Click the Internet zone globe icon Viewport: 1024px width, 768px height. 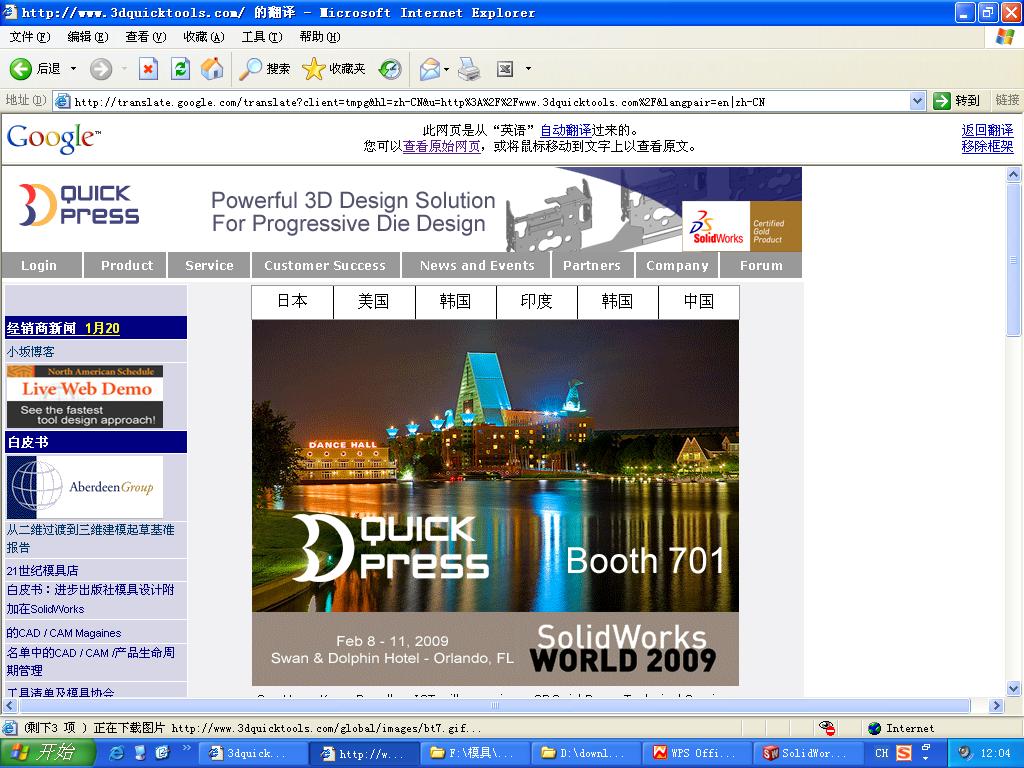click(874, 728)
